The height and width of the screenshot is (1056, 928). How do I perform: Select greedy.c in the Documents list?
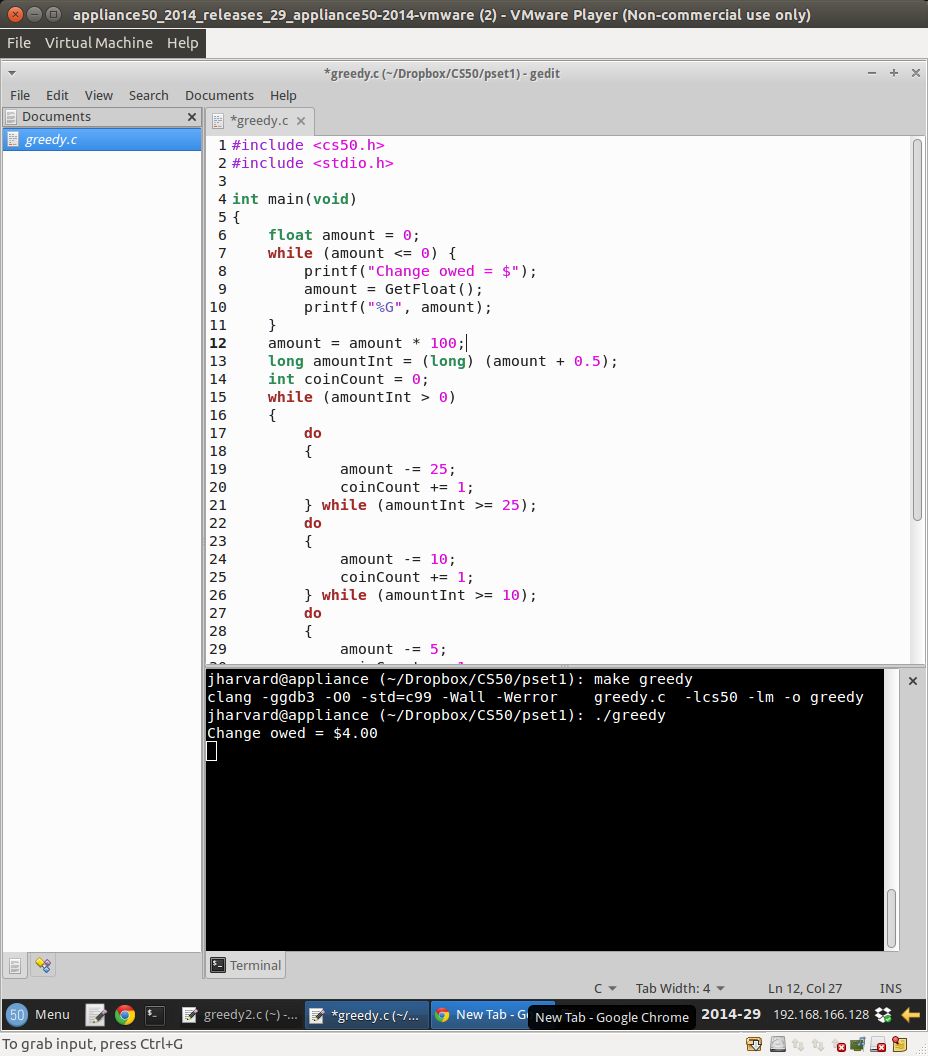102,139
